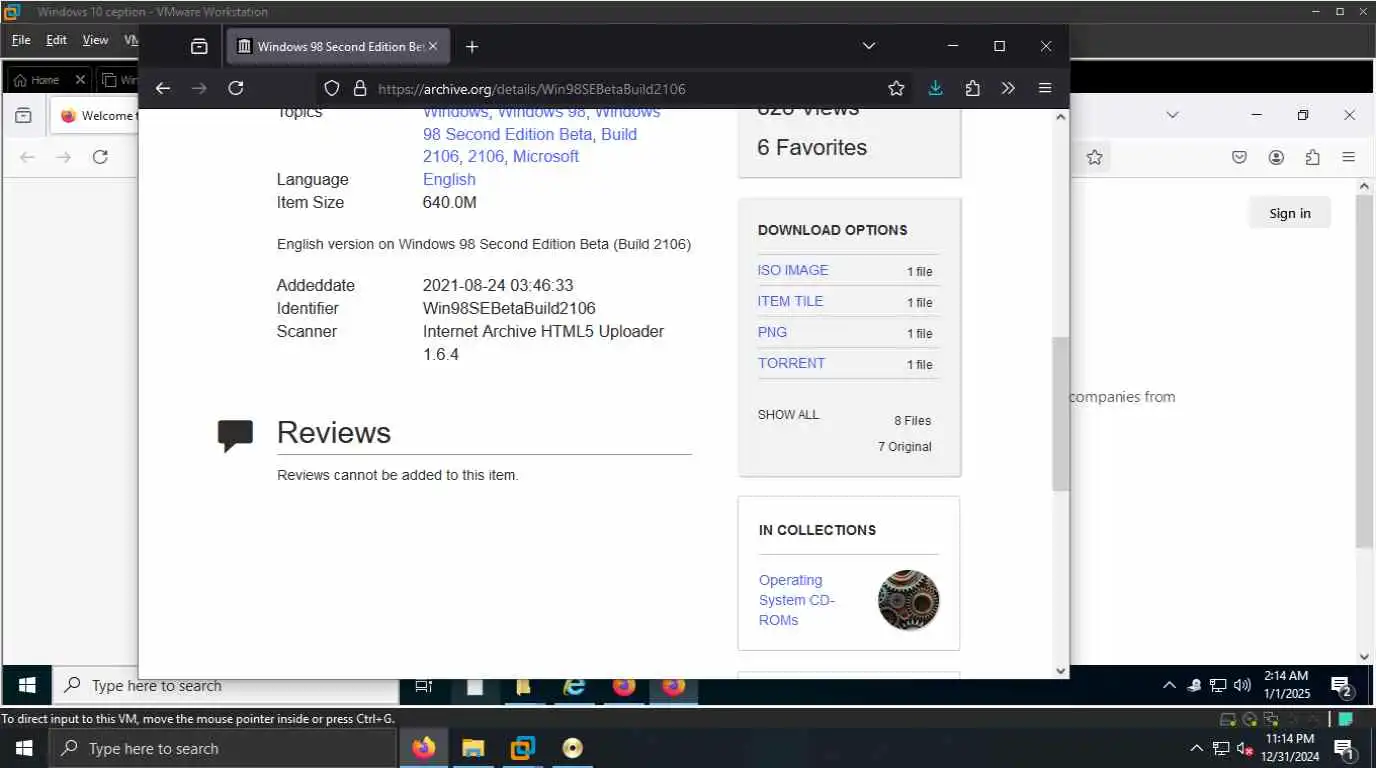Click host taskbar Type here to search box

tap(224, 748)
